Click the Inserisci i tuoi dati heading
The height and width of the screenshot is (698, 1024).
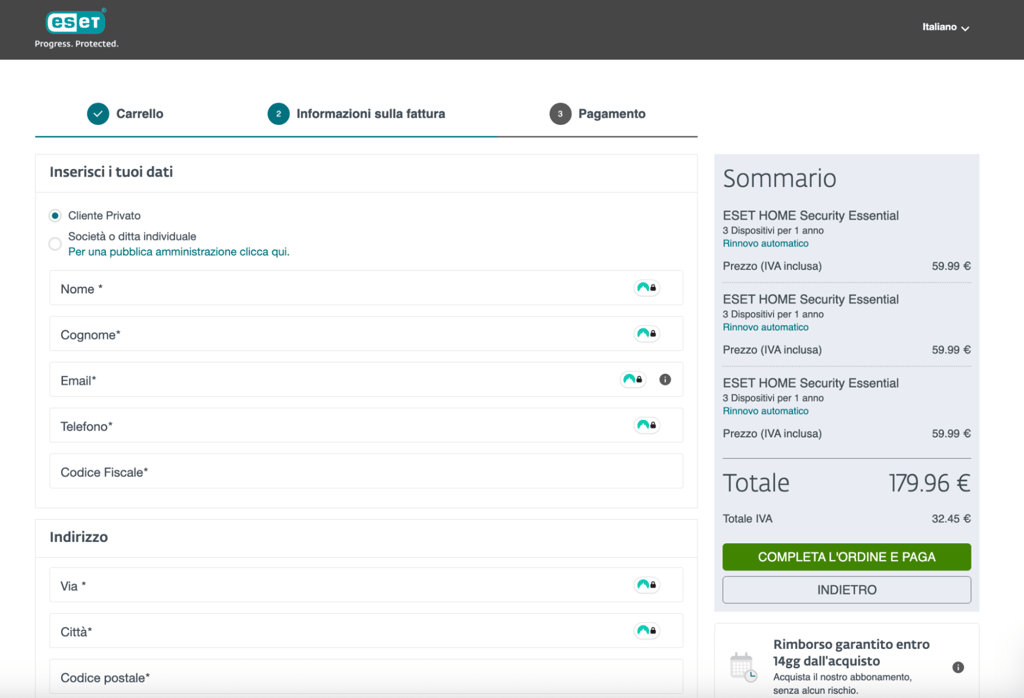(x=111, y=172)
